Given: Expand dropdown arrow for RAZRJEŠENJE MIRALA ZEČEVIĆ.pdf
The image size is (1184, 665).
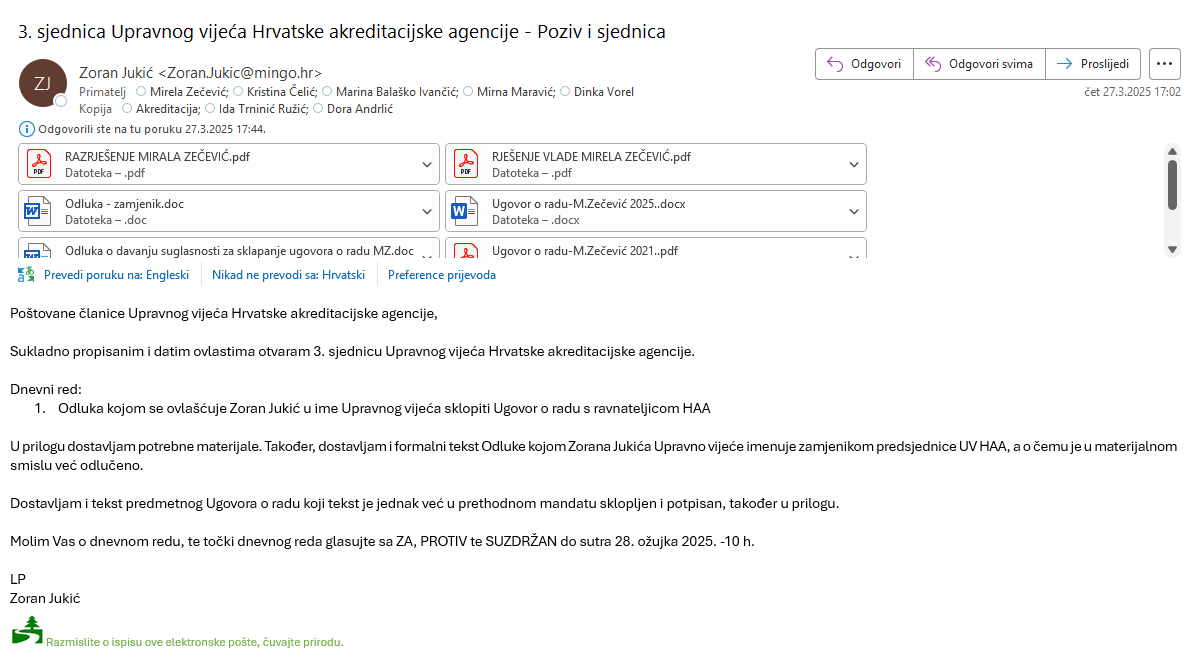Looking at the screenshot, I should point(427,164).
